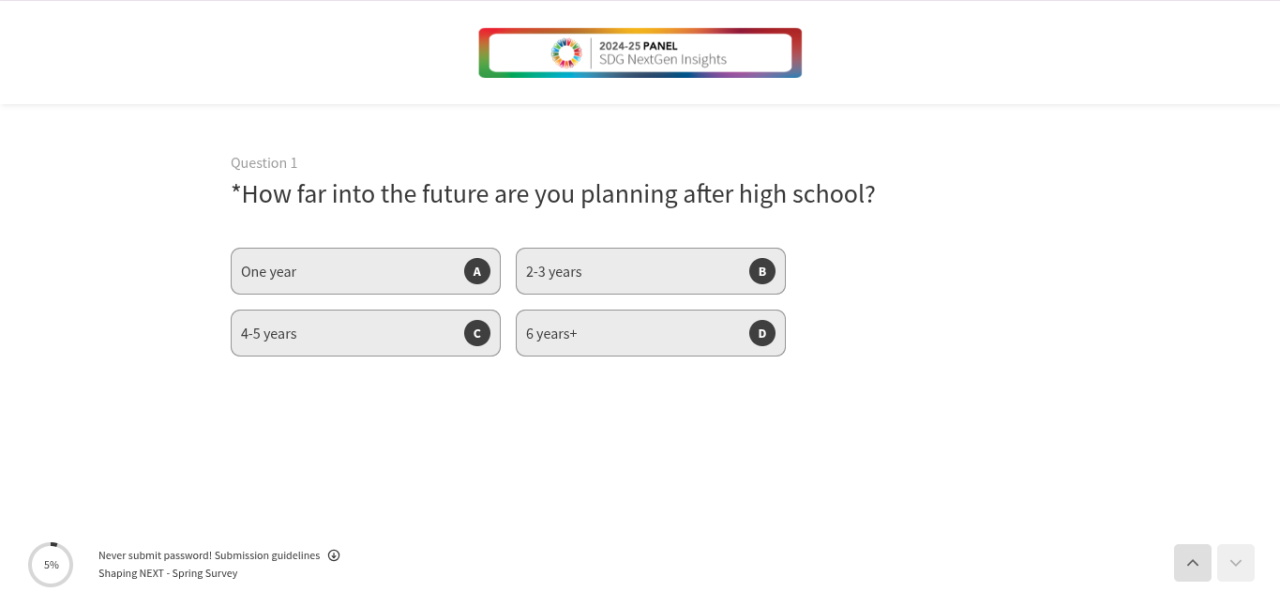Click the SDG color wheel logo
The width and height of the screenshot is (1280, 607).
coord(566,53)
